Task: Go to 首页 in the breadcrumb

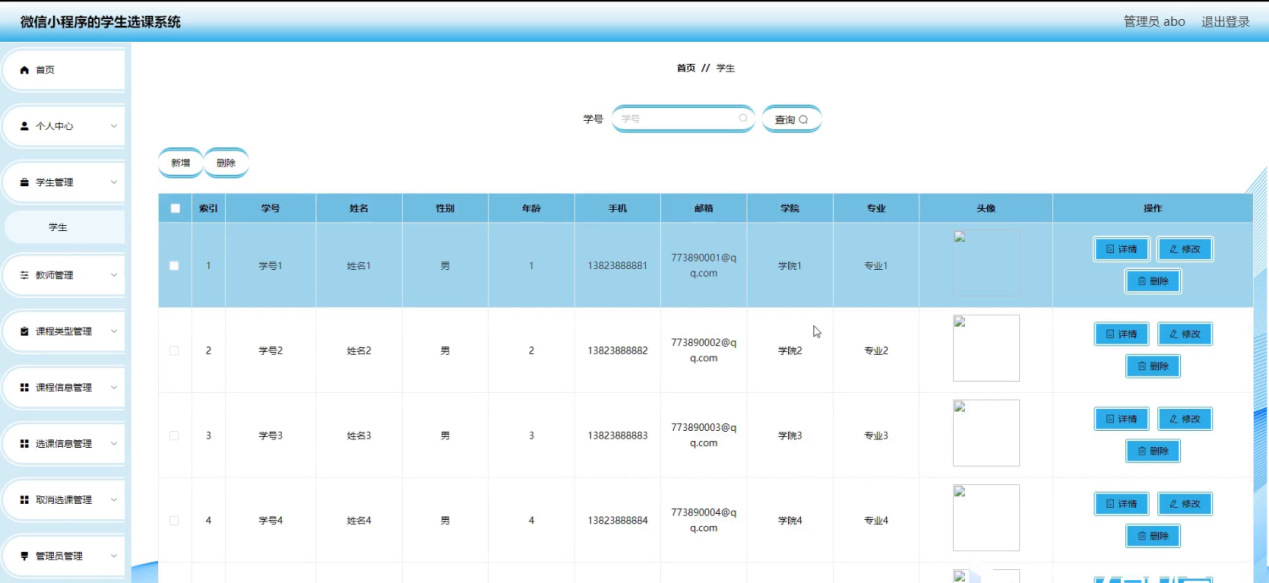Action: tap(685, 68)
